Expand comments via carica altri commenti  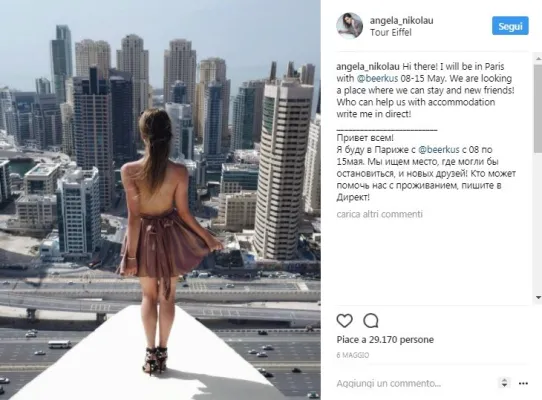tap(380, 214)
